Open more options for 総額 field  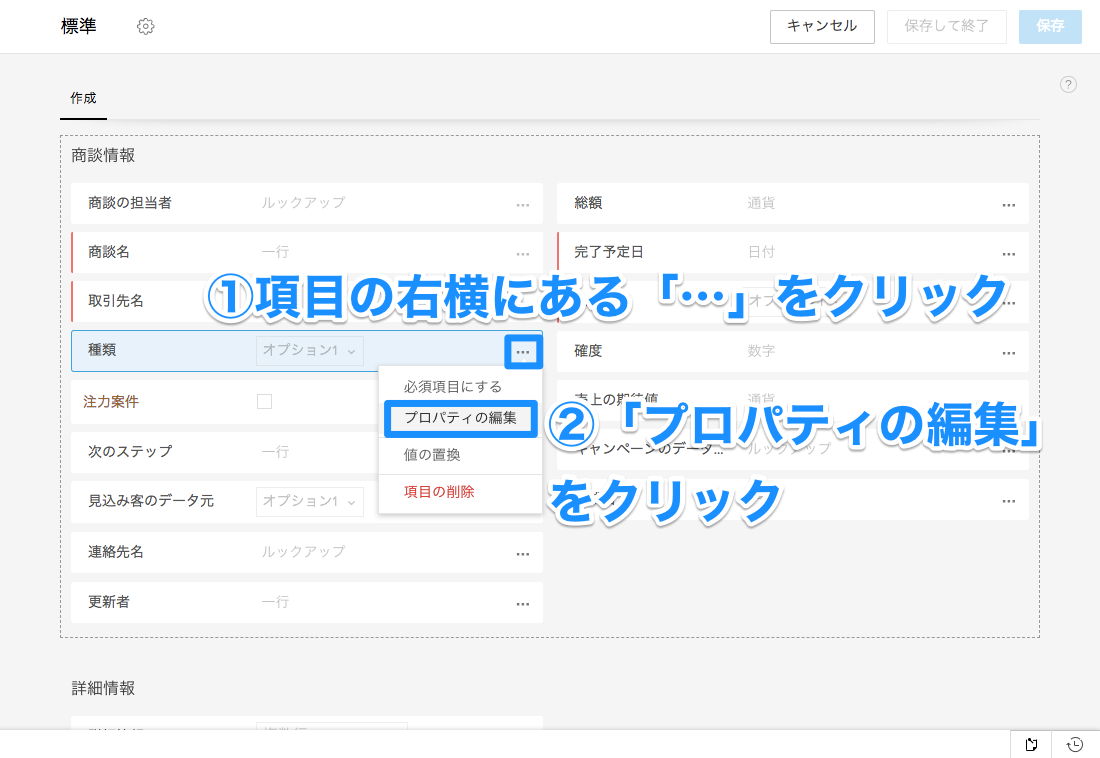pyautogui.click(x=1009, y=205)
